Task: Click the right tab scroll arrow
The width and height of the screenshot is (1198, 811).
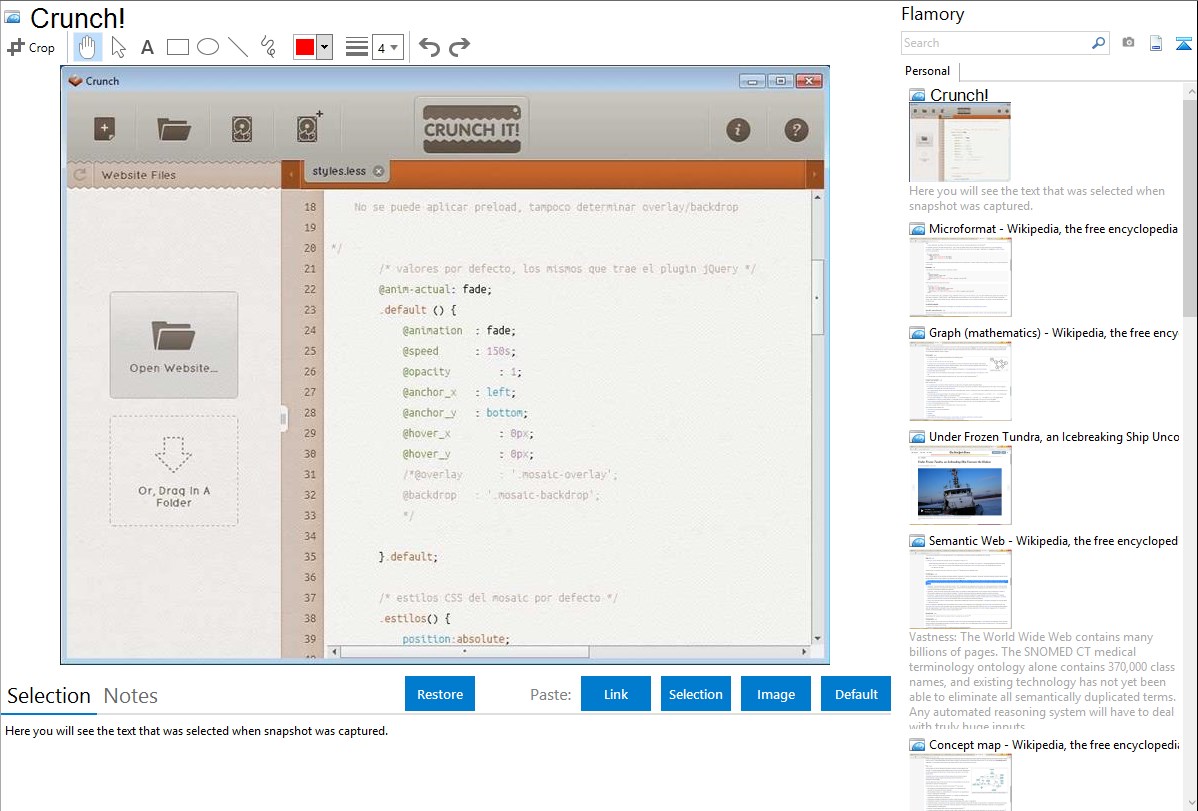Action: click(x=814, y=174)
